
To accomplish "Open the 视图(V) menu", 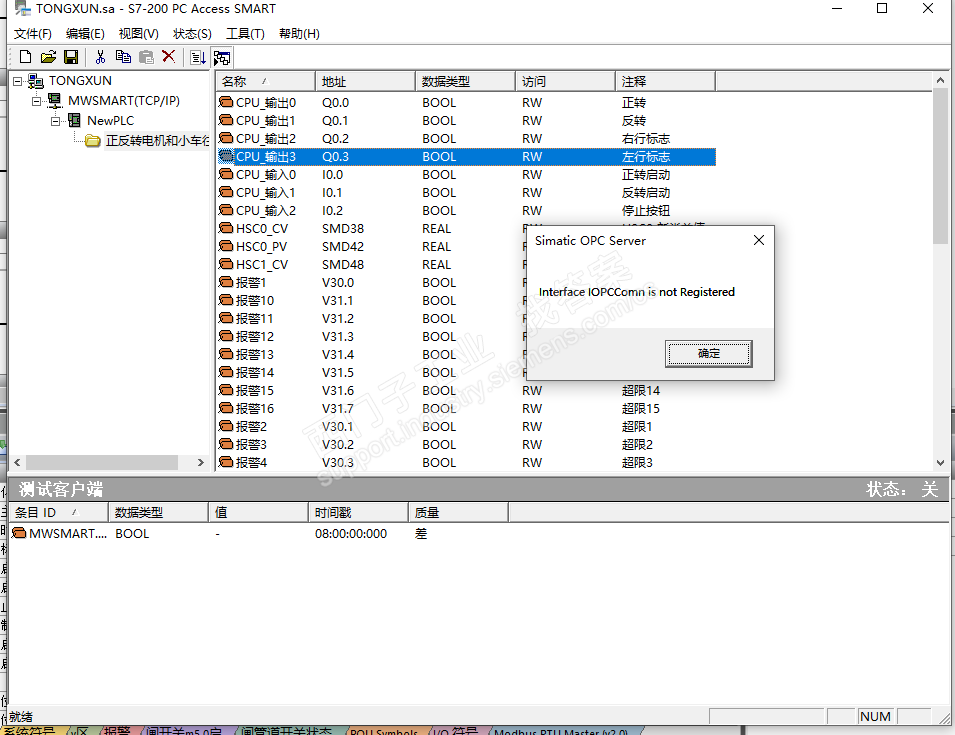I will tap(138, 33).
